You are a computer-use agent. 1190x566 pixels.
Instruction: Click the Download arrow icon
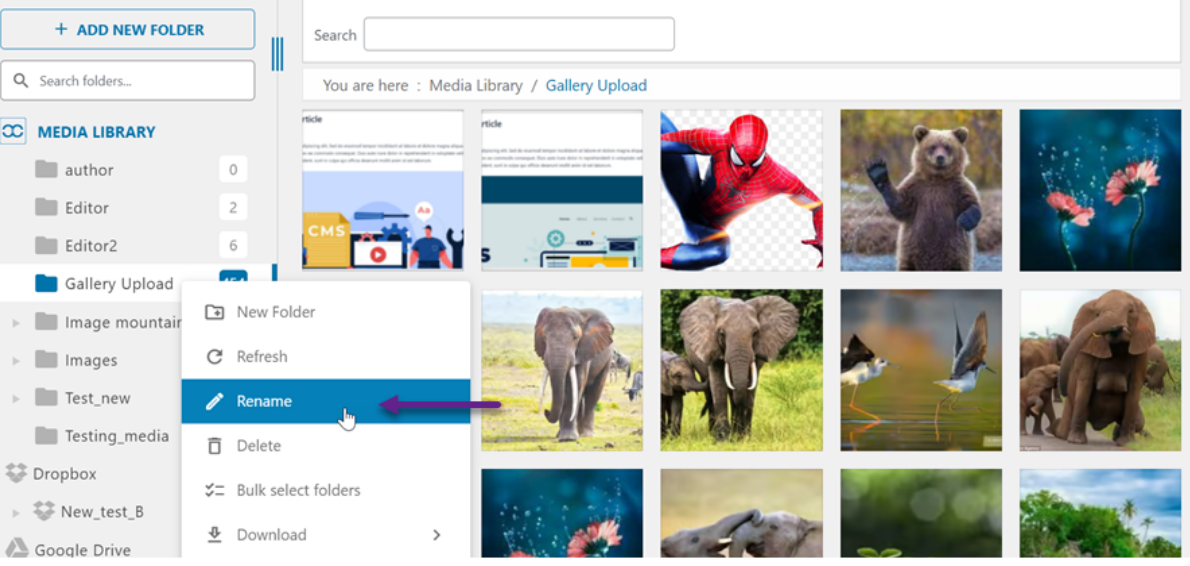point(215,535)
